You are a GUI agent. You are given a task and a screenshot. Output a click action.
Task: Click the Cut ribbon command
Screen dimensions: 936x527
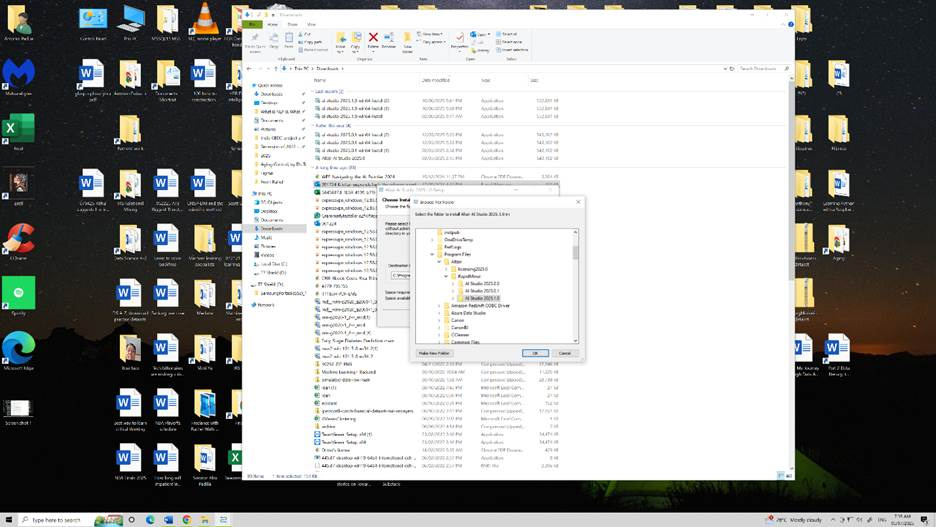305,35
